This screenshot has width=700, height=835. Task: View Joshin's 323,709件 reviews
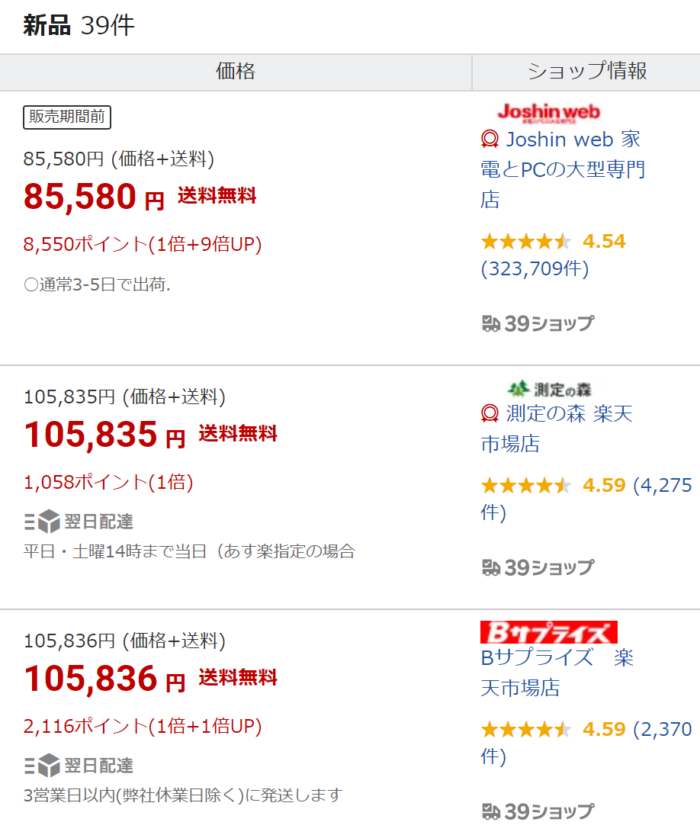tap(535, 269)
